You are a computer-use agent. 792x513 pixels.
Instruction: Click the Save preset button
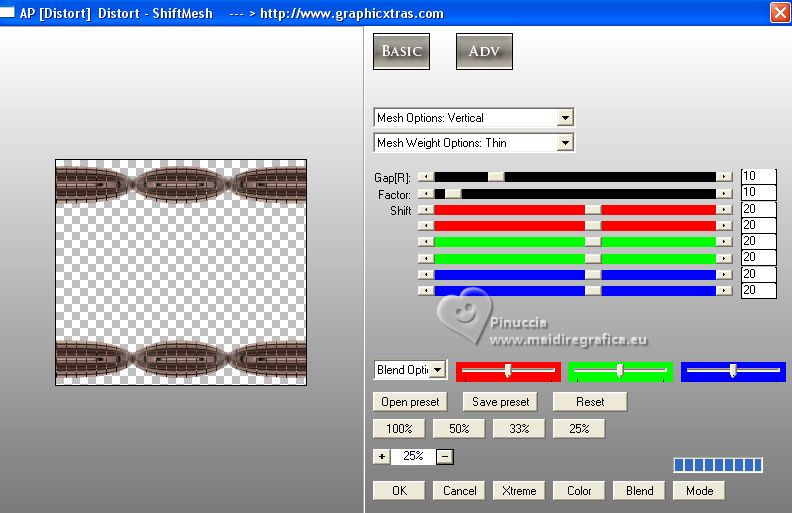[x=500, y=402]
